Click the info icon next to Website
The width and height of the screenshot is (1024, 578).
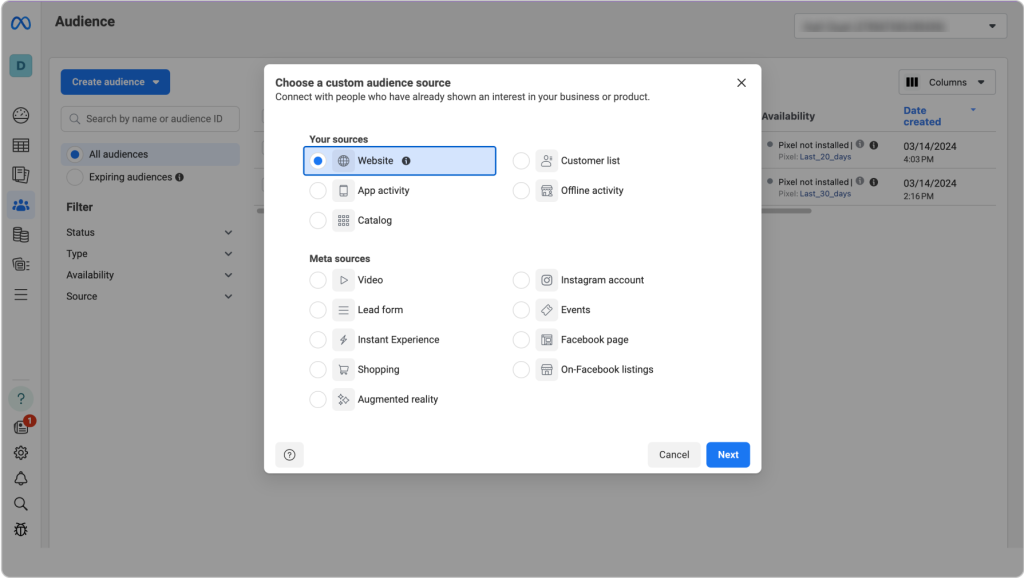[x=406, y=161]
